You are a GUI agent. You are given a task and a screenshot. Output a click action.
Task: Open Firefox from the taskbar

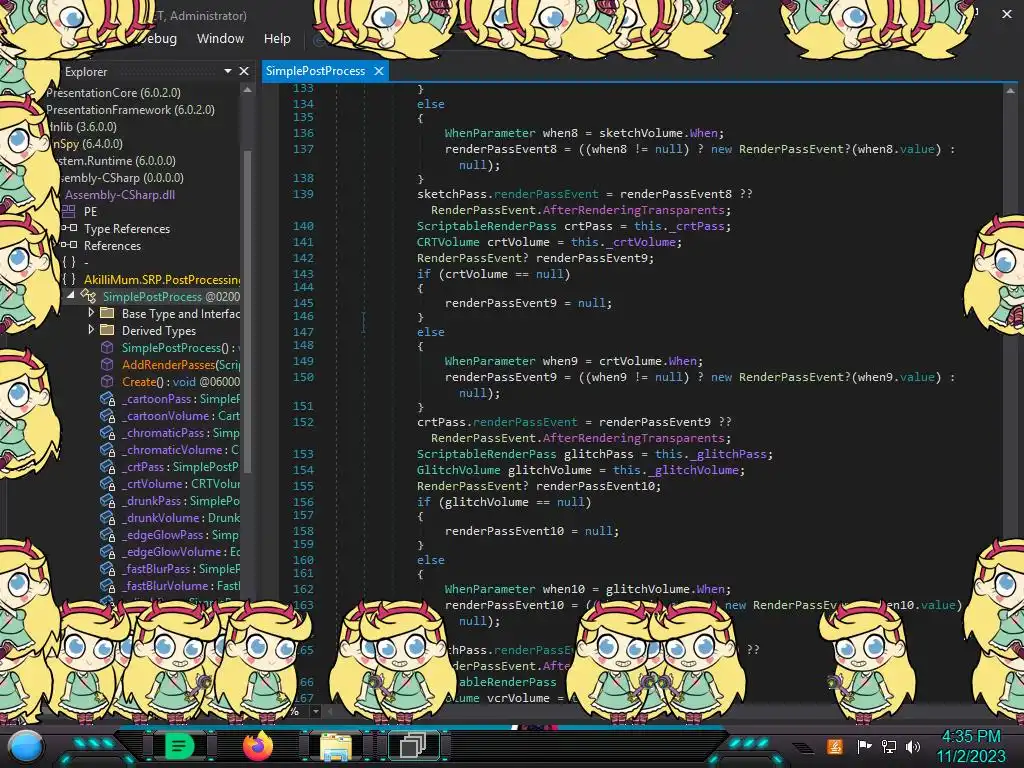coord(257,746)
